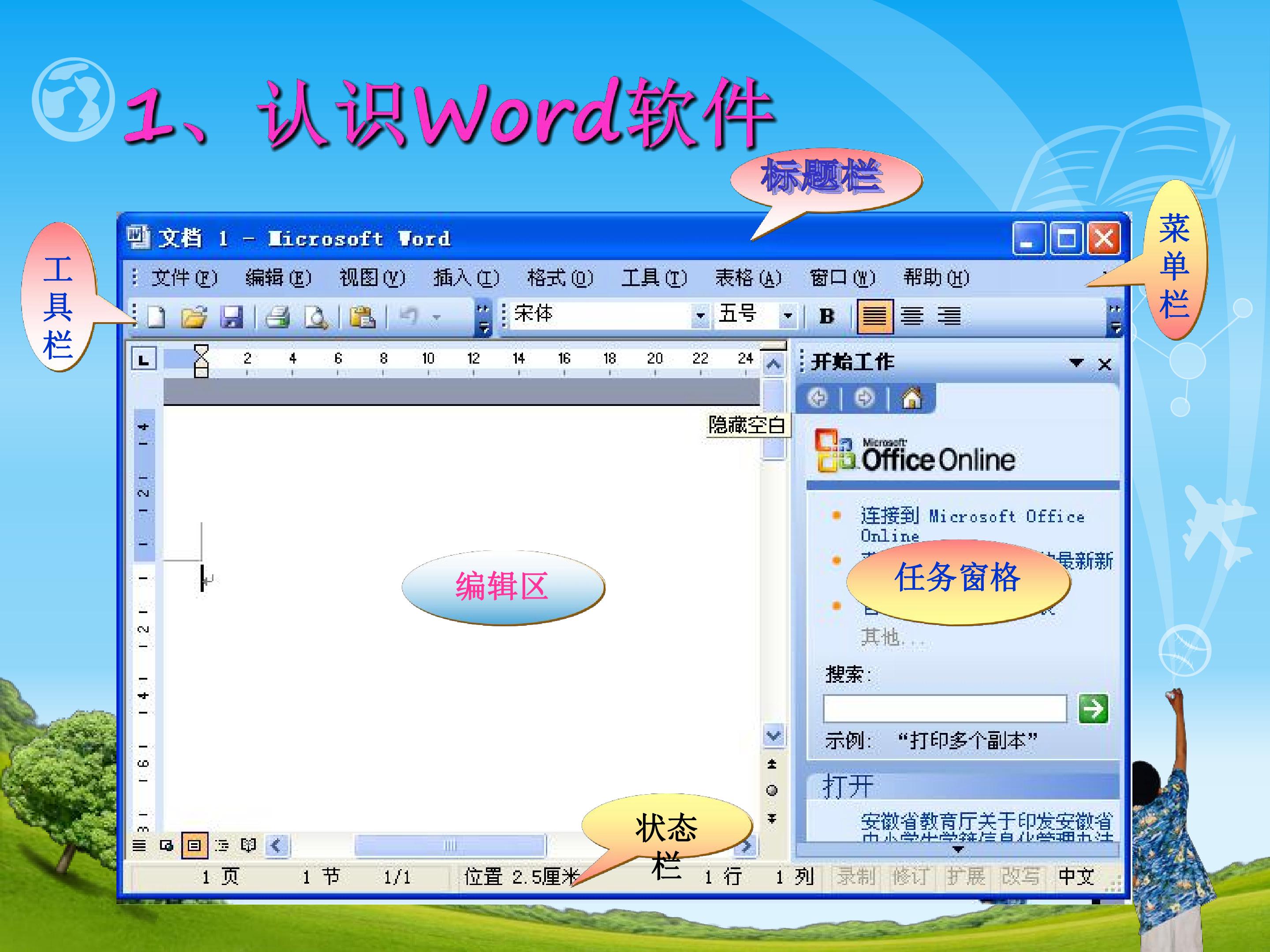Screen dimensions: 1270x952
Task: Switch to Print Layout view button
Action: coord(194,845)
